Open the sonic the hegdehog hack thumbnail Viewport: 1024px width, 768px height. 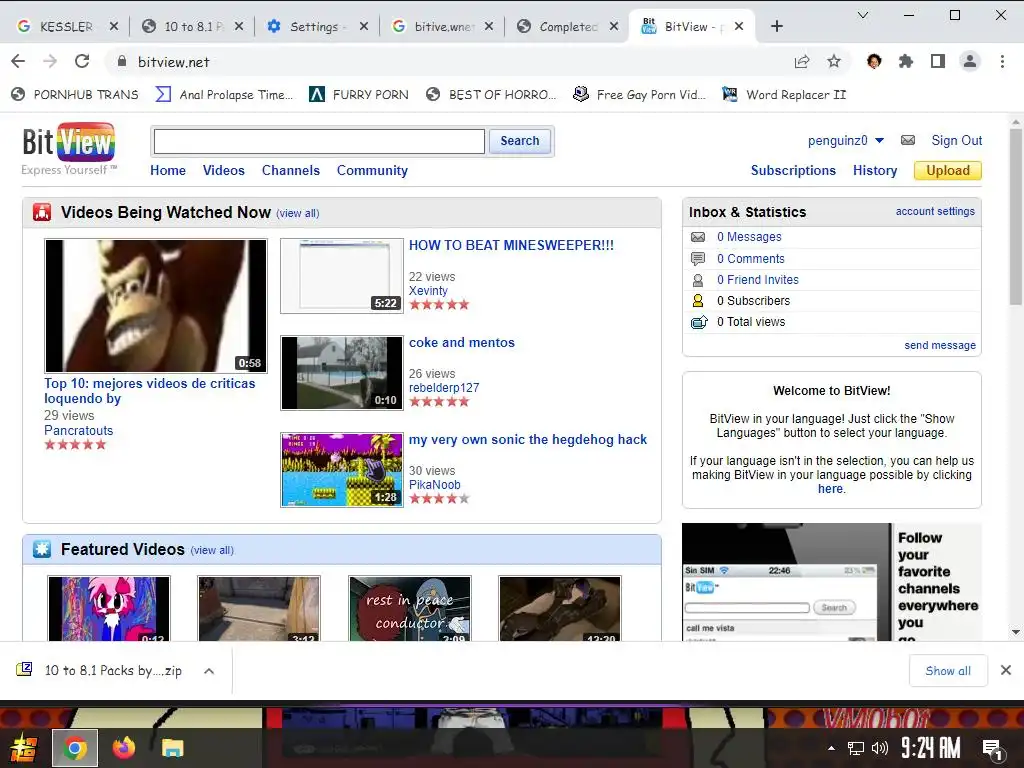click(342, 470)
